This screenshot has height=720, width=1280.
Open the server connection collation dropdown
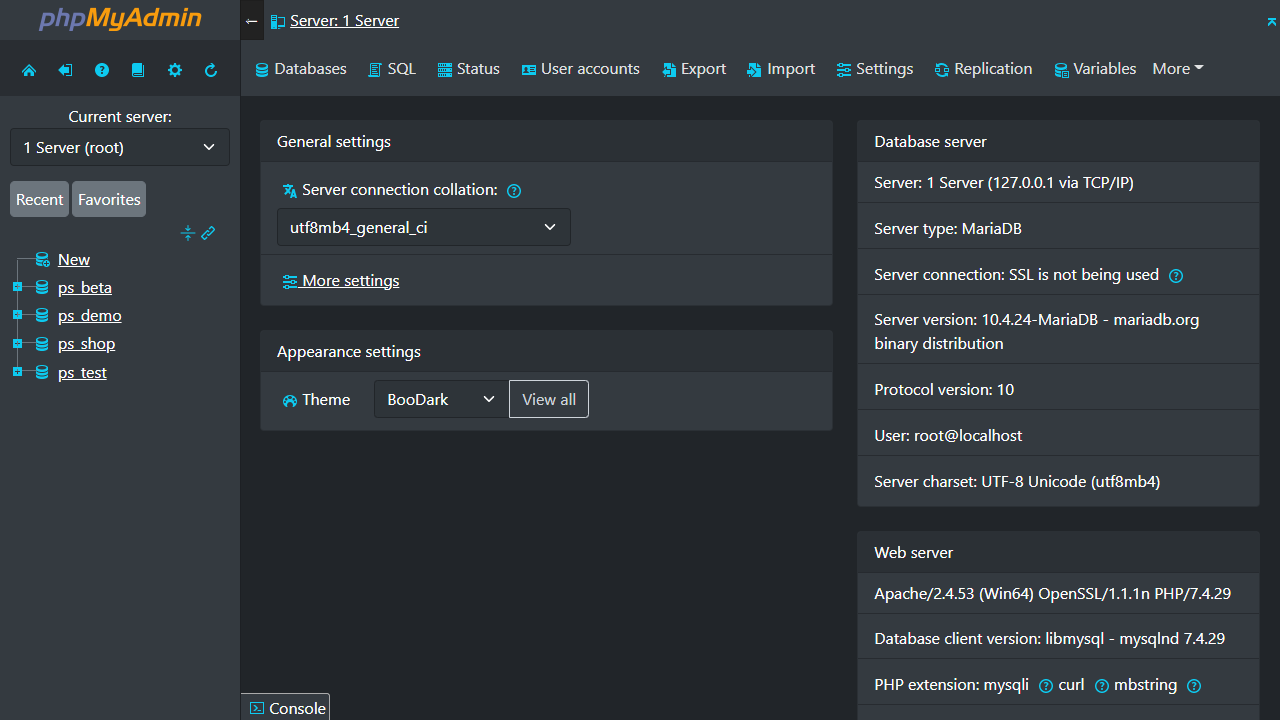pyautogui.click(x=423, y=227)
